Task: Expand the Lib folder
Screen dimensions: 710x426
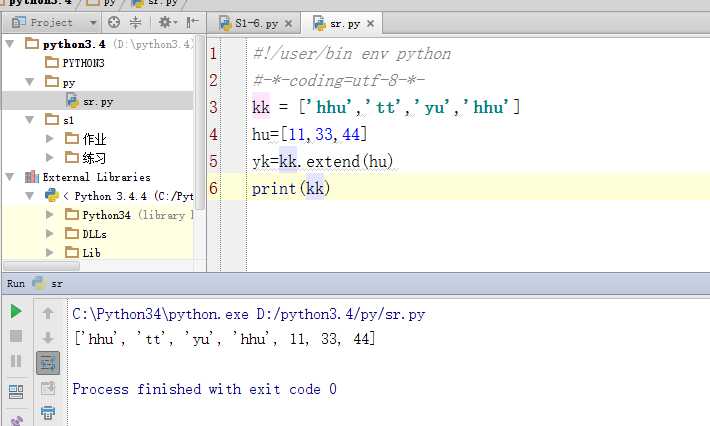Action: point(50,253)
